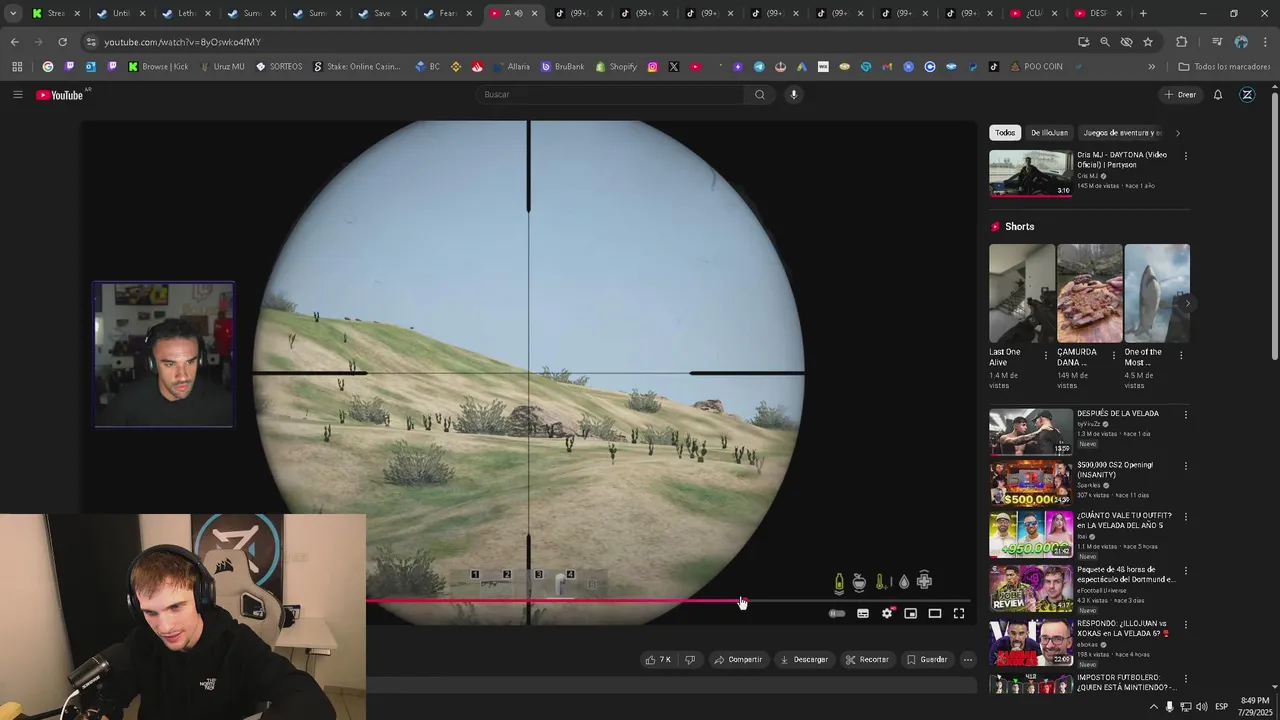Expand hidden bookmarks with the chevron
1280x720 pixels.
pyautogui.click(x=1151, y=67)
